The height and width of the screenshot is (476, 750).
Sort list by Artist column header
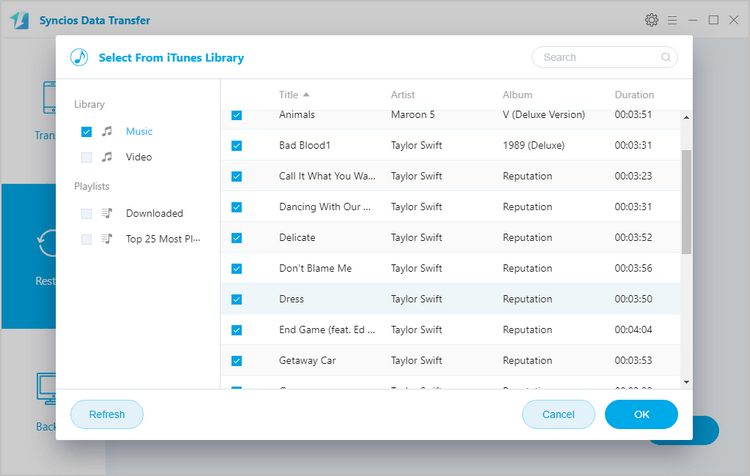pyautogui.click(x=402, y=95)
